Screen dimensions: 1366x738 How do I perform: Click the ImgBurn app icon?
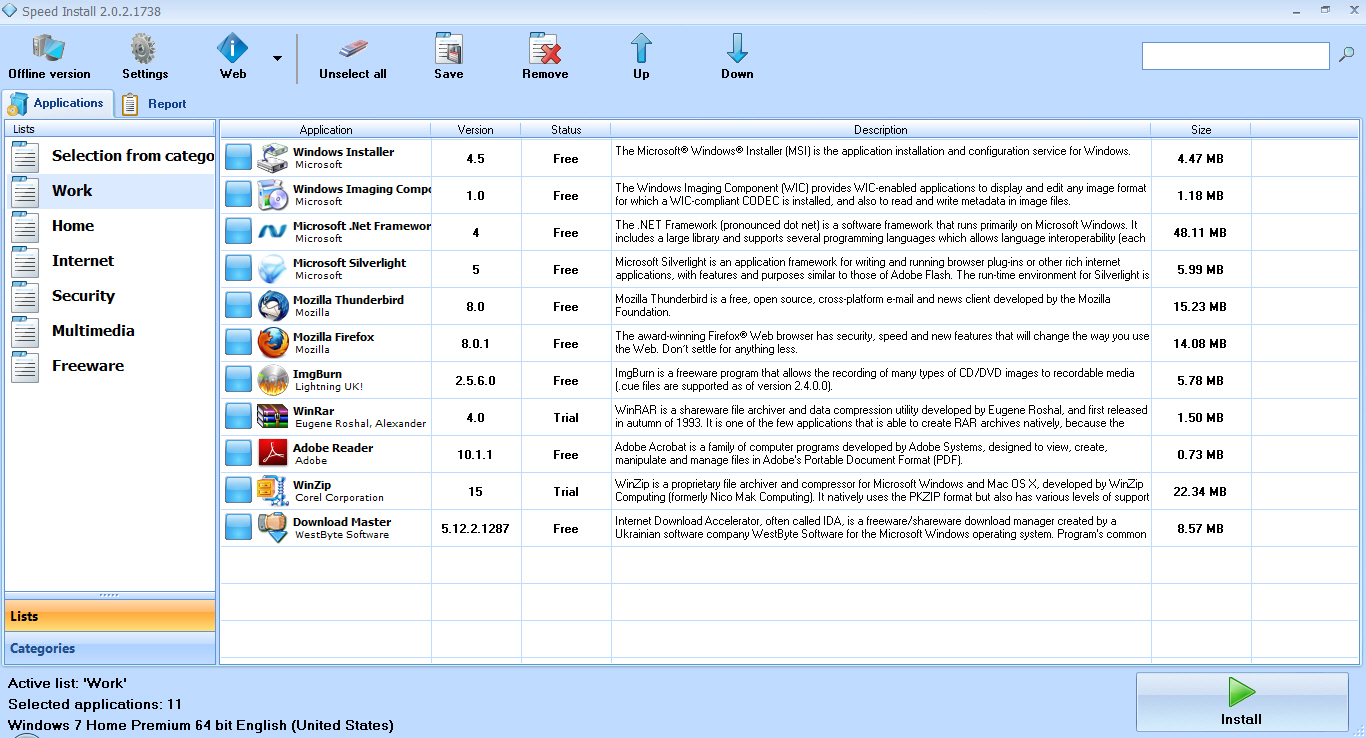273,380
